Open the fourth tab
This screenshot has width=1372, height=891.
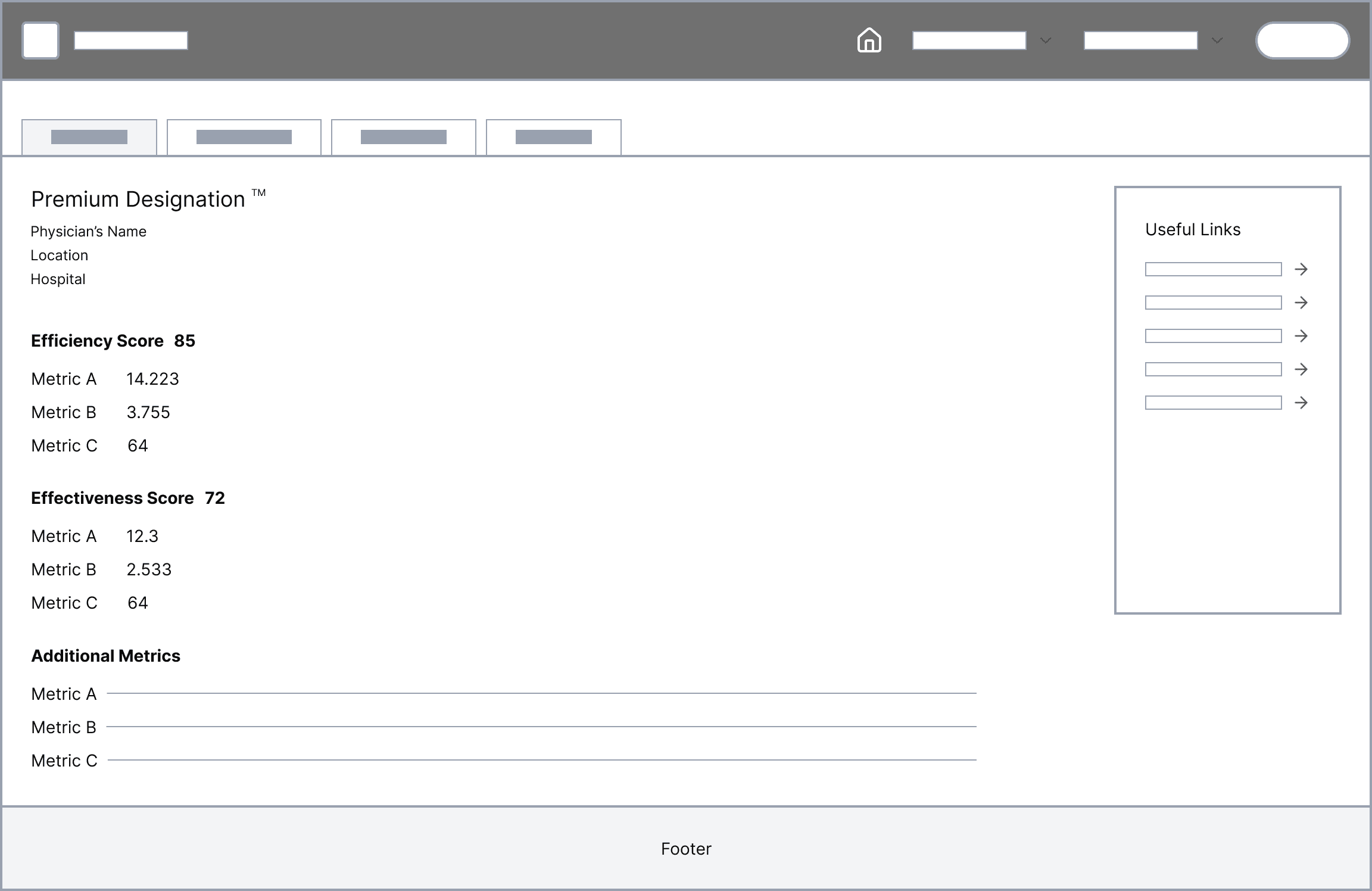[554, 137]
